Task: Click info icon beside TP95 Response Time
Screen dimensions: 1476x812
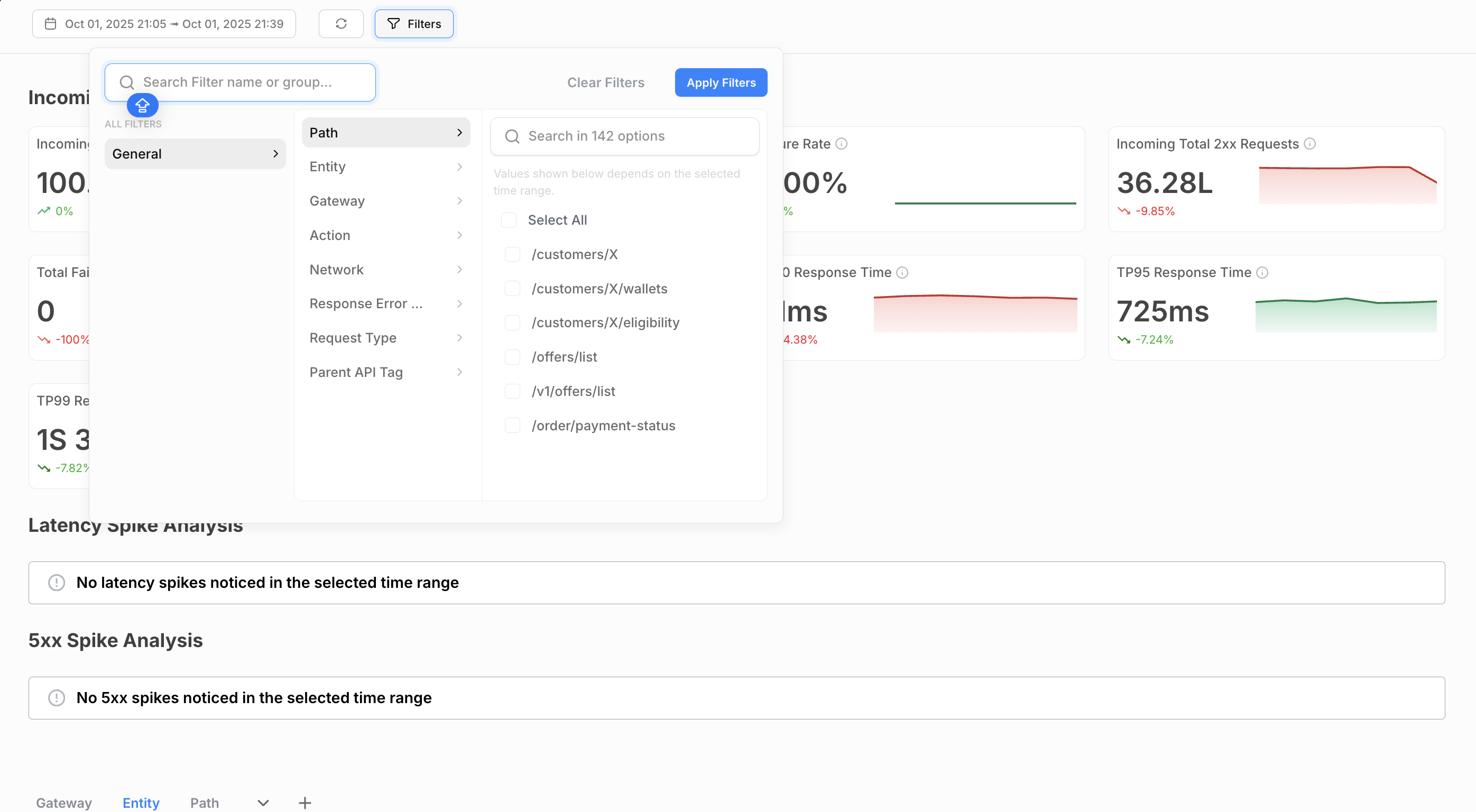Action: [x=1262, y=272]
